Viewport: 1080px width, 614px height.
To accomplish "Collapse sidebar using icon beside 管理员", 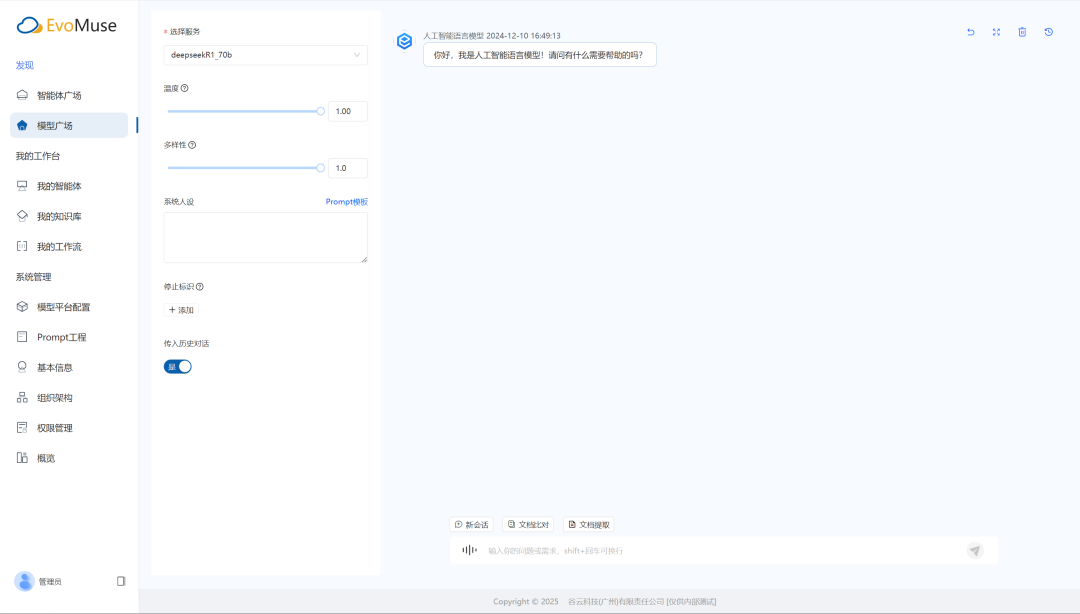I will (121, 581).
